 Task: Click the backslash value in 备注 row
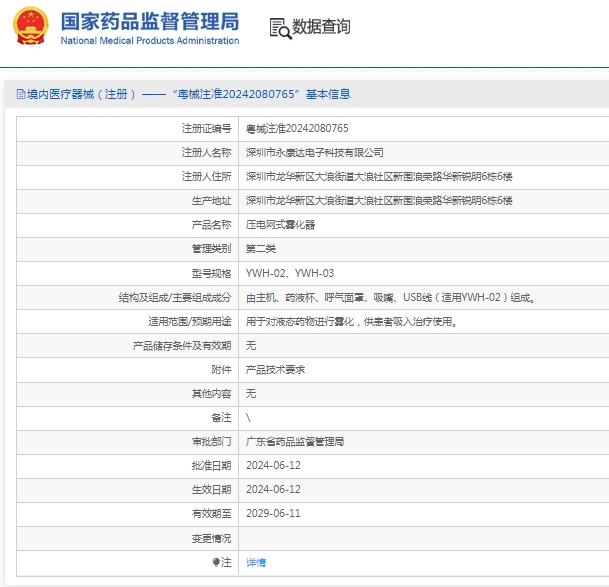tap(248, 418)
